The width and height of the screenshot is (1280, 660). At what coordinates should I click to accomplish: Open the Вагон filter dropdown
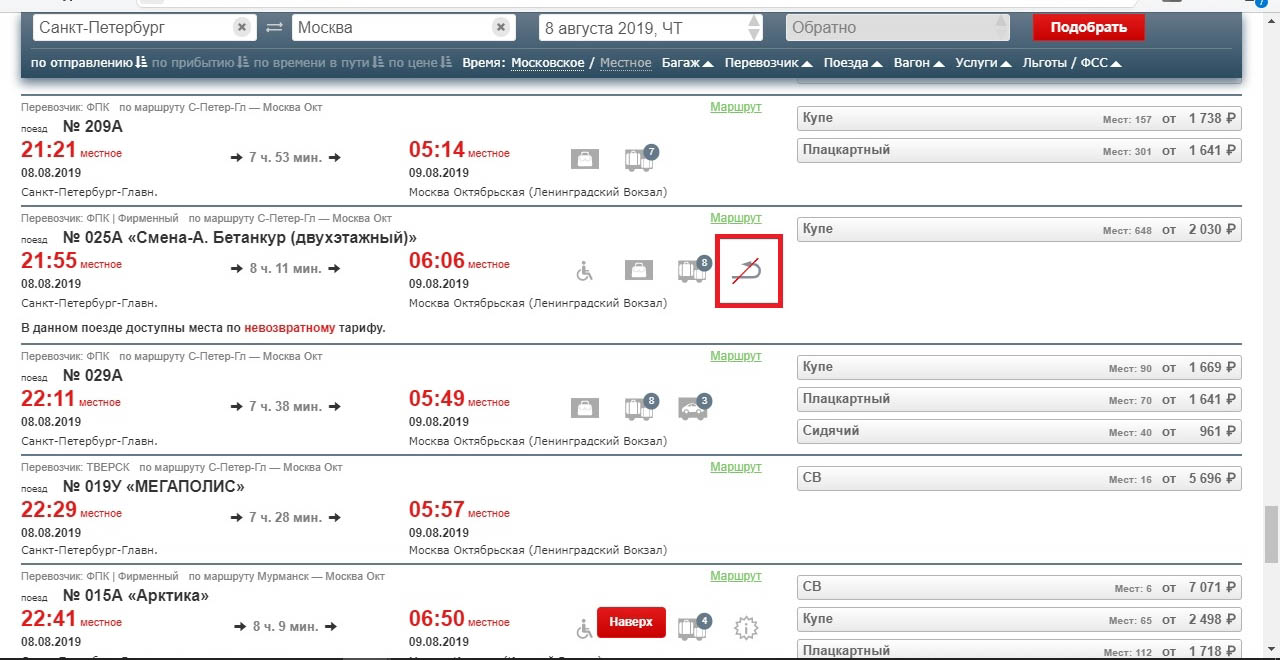point(917,63)
